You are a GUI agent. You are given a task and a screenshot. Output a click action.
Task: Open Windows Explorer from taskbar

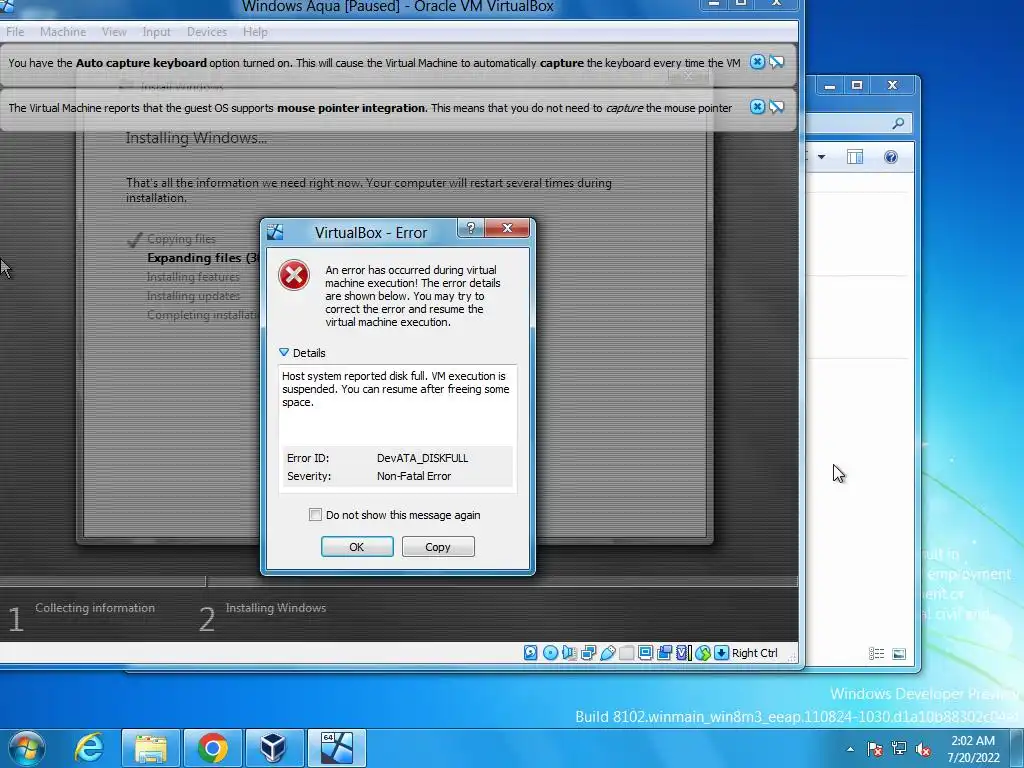click(x=151, y=748)
